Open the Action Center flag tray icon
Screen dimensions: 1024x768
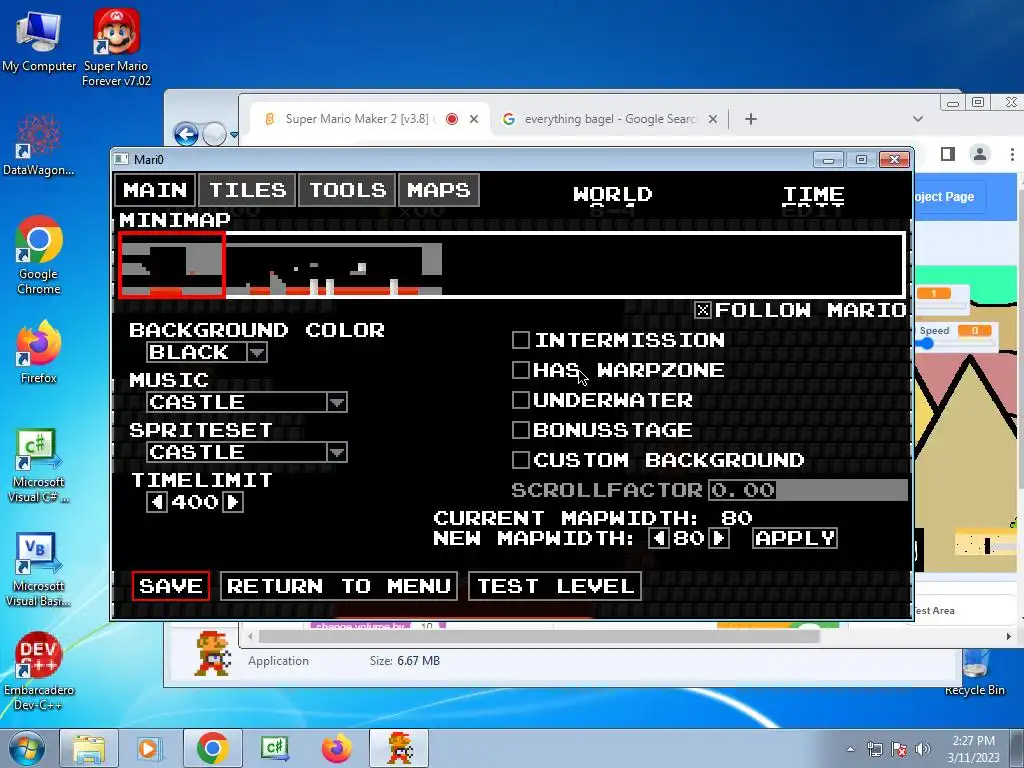tap(899, 749)
